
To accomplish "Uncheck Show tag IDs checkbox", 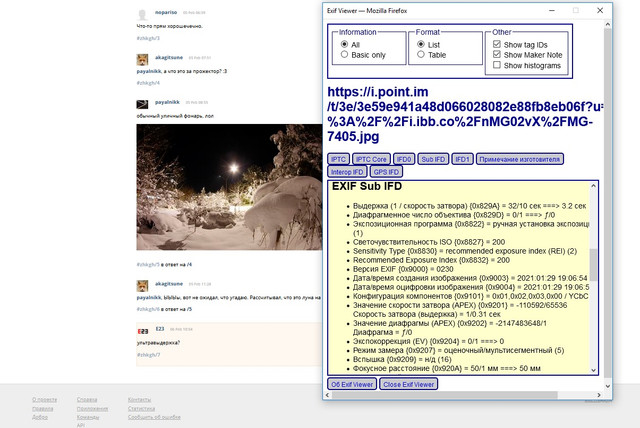I will point(497,44).
